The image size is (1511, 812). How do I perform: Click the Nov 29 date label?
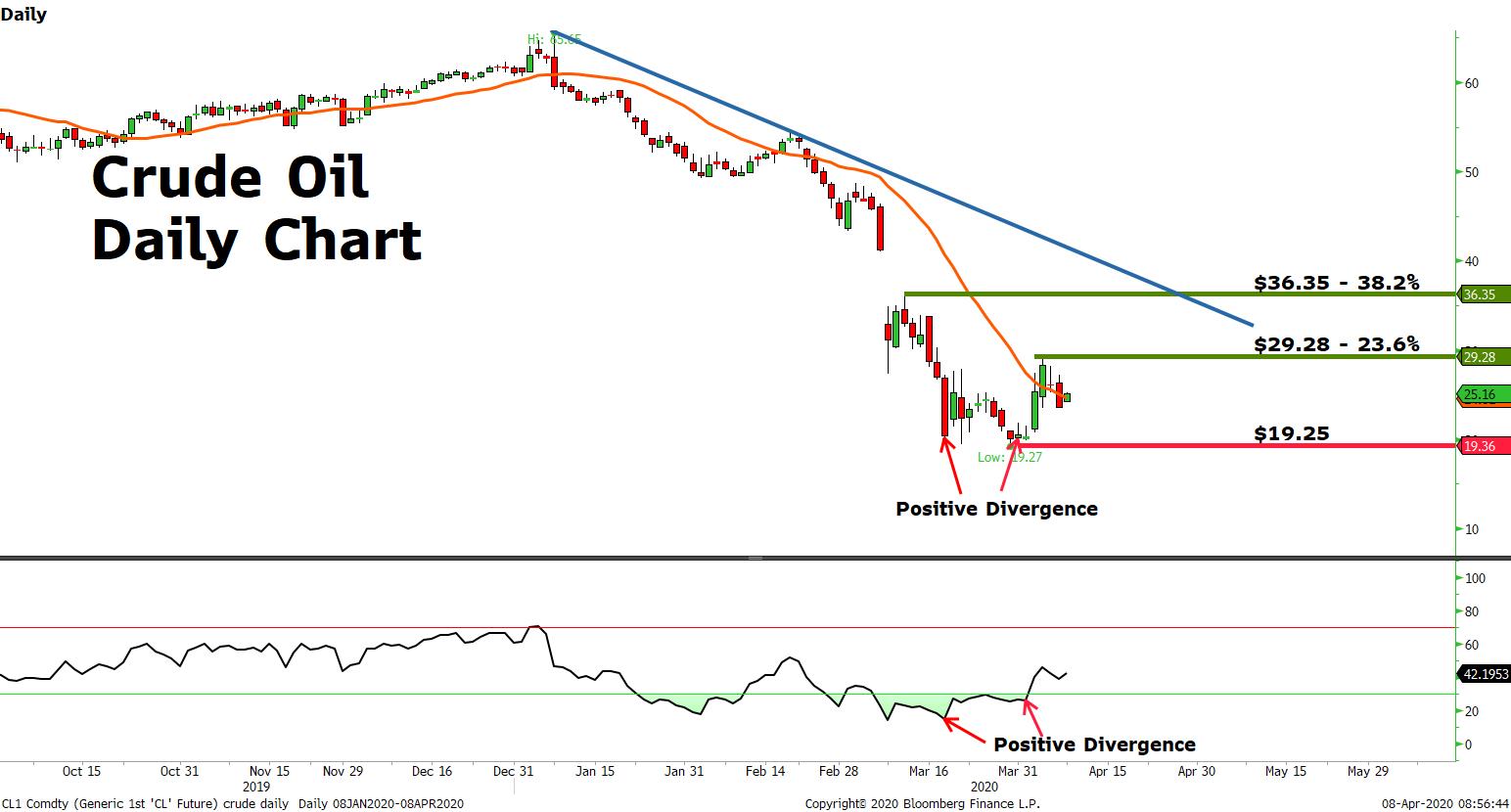pyautogui.click(x=342, y=771)
